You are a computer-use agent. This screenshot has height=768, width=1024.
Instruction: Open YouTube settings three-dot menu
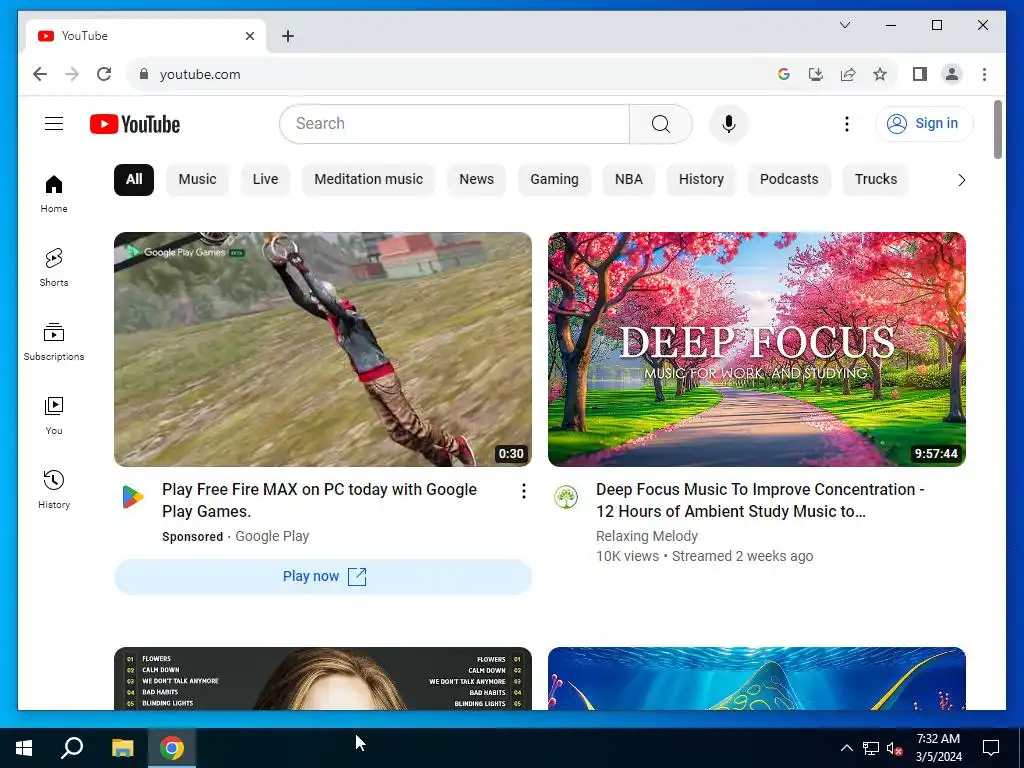846,124
